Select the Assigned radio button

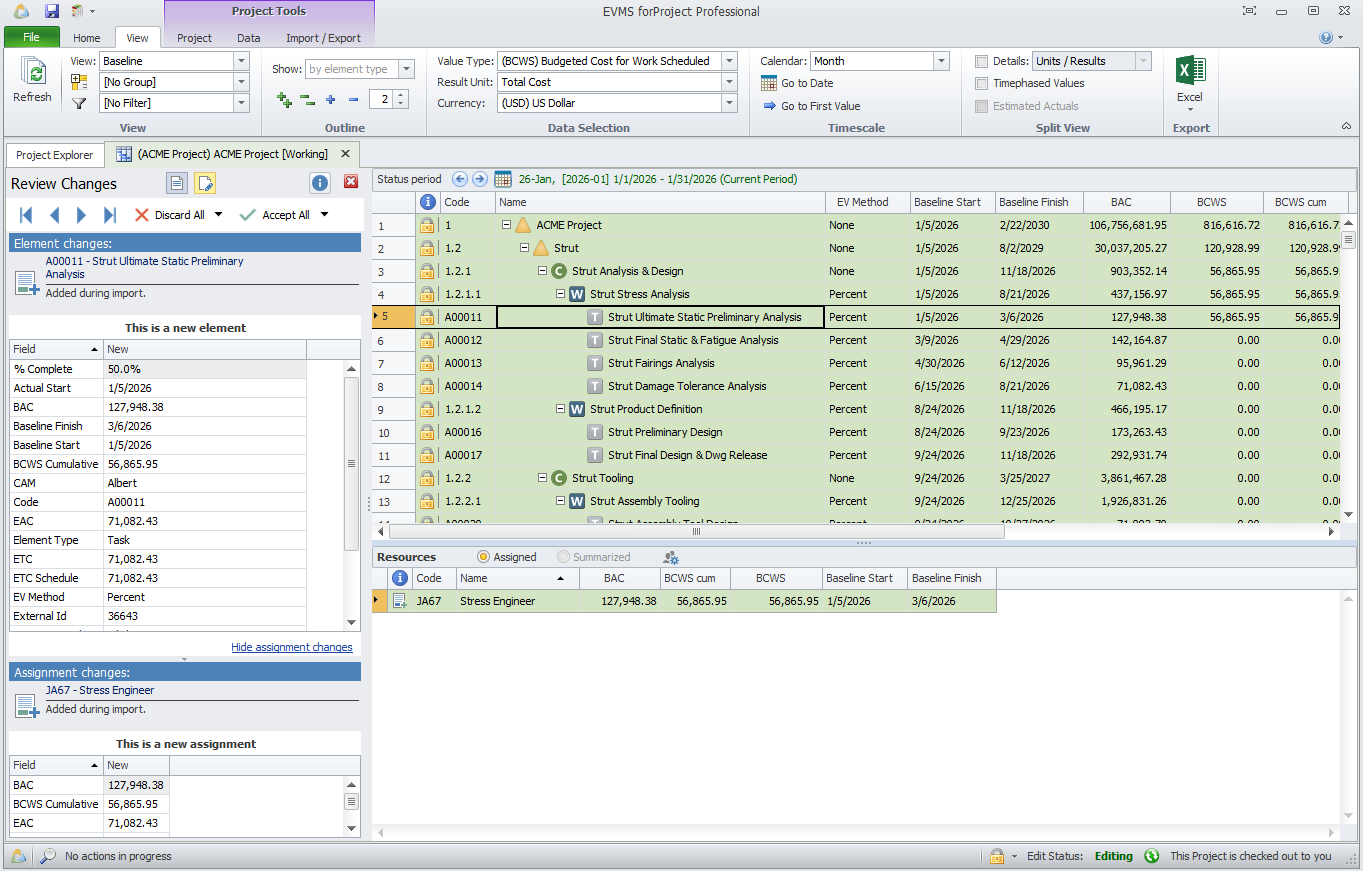coord(484,557)
